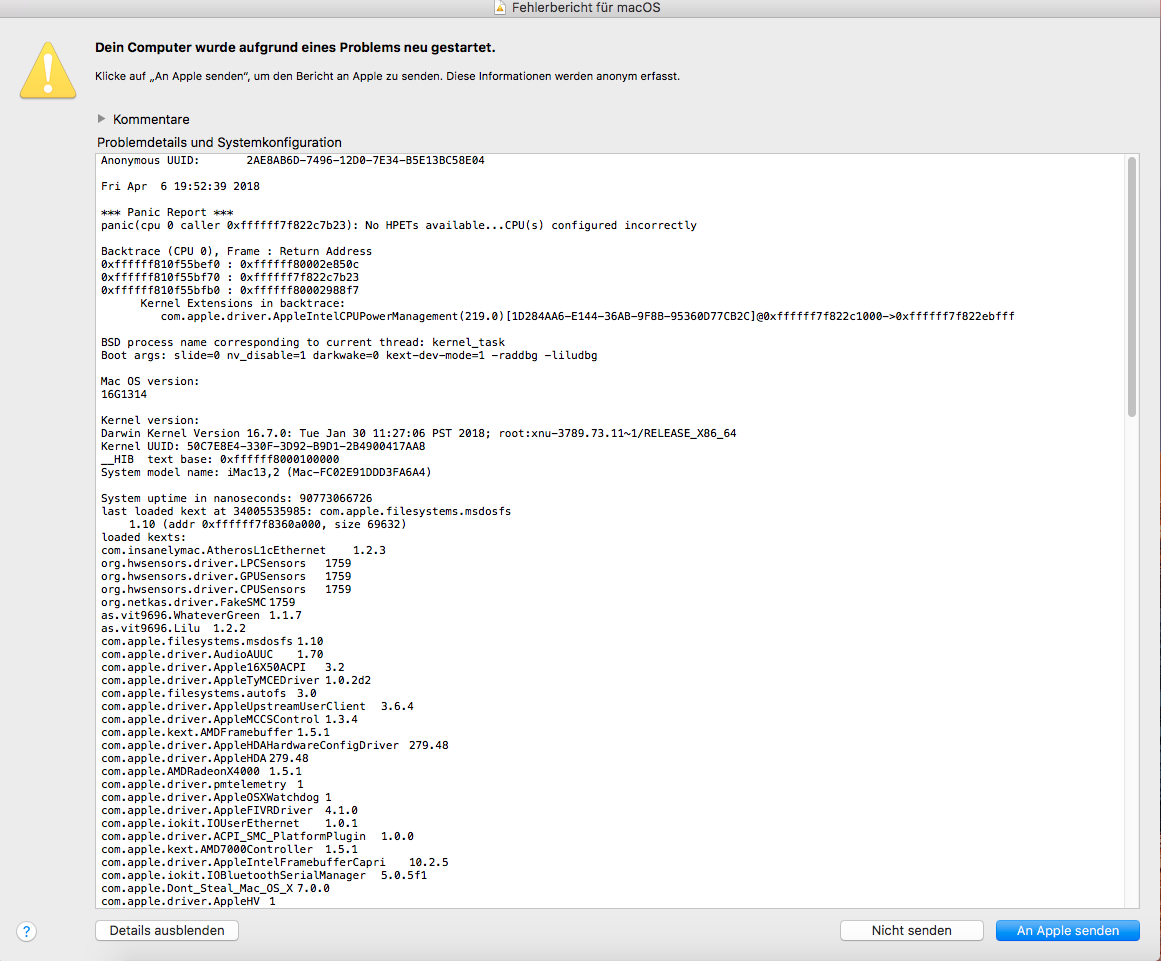Click the com.apple.filesystems.autofs line
Viewport: 1161px width, 961px height.
click(209, 693)
